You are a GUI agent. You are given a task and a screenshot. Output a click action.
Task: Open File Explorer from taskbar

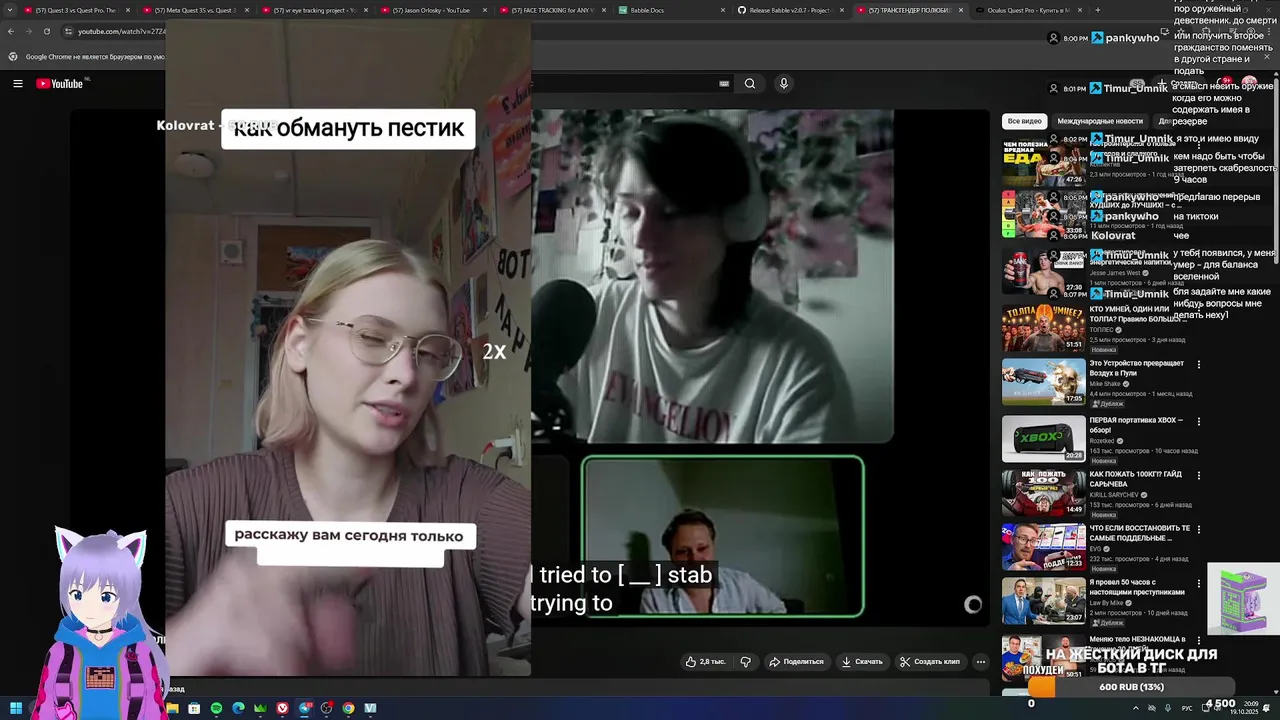coord(172,708)
